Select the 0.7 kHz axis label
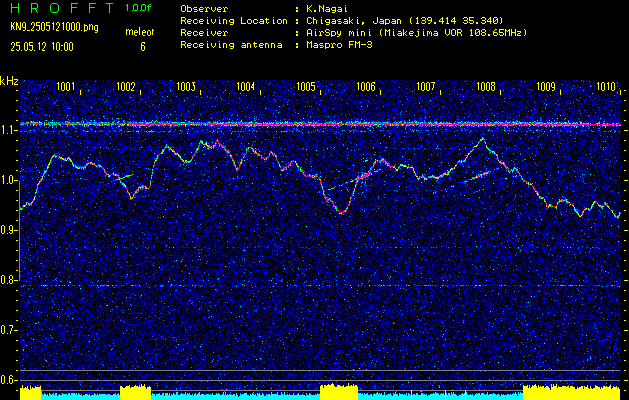Screen dimensions: 629x400 [8, 330]
